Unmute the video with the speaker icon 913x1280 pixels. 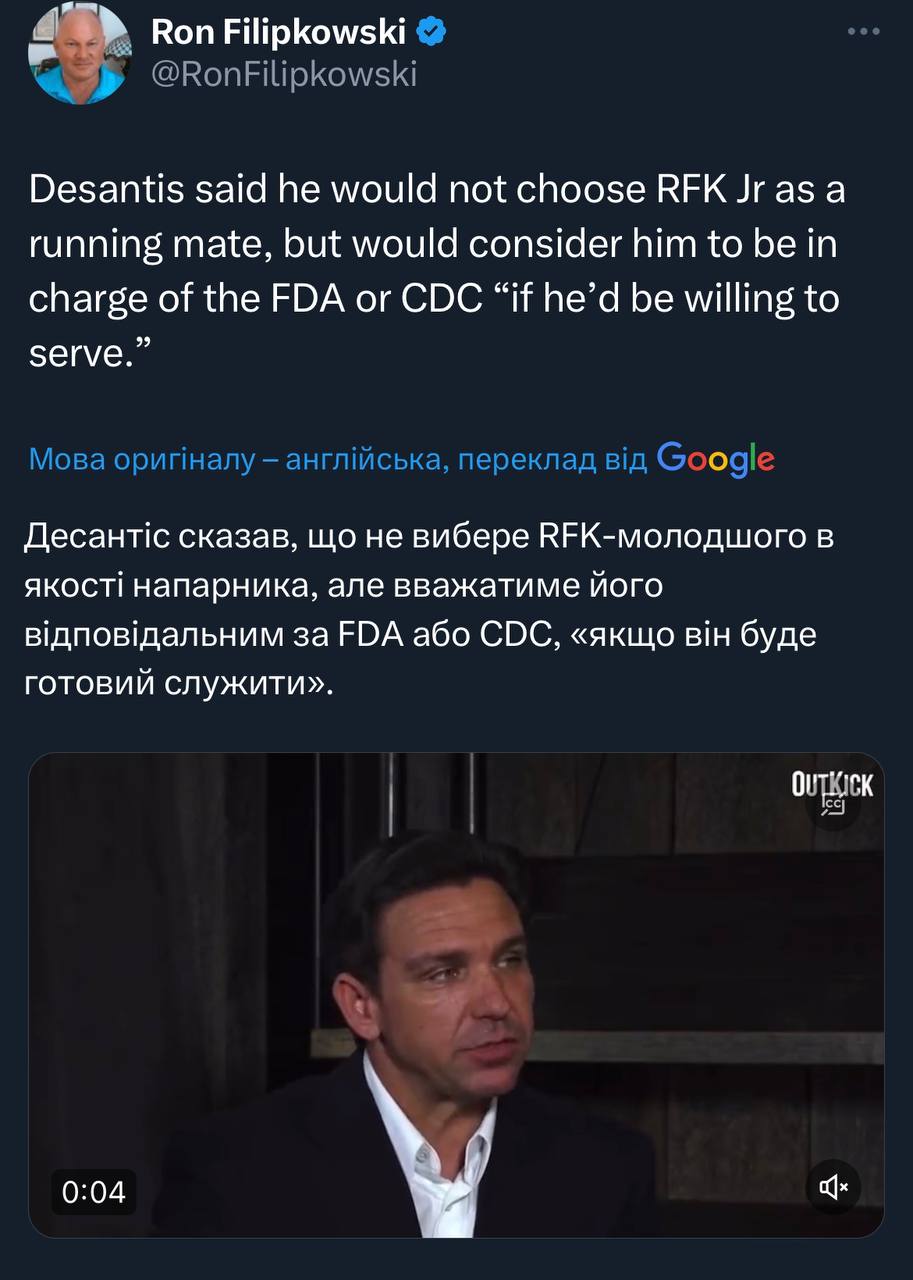[x=833, y=1187]
